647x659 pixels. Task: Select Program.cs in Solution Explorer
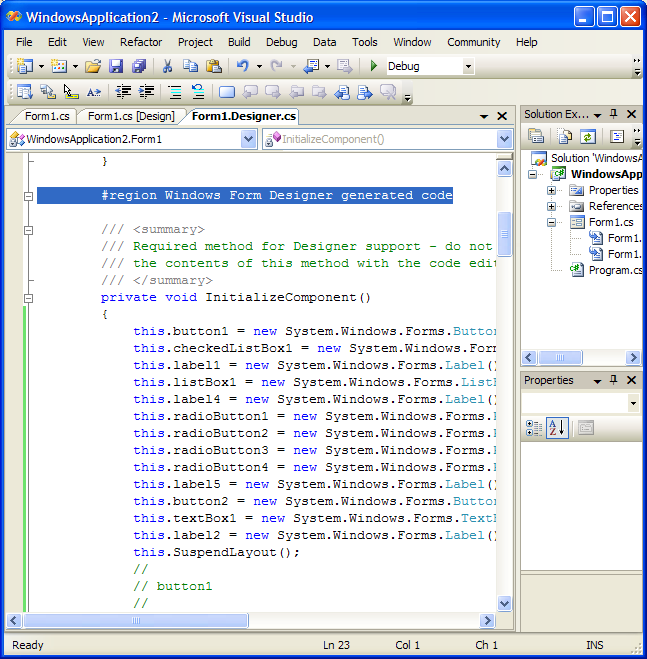615,270
